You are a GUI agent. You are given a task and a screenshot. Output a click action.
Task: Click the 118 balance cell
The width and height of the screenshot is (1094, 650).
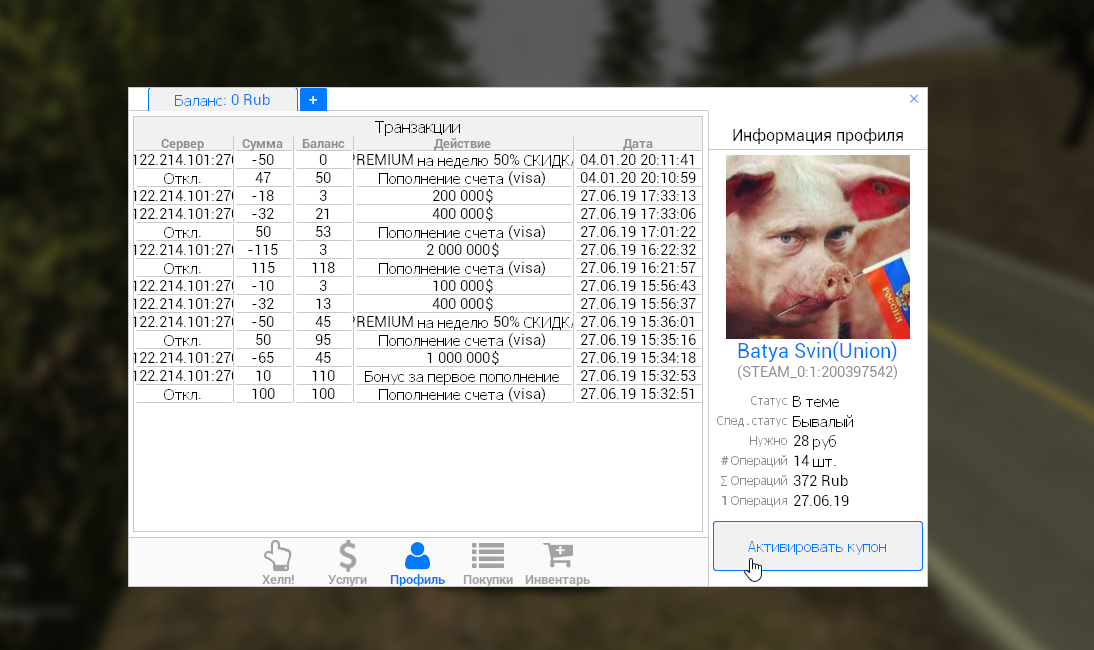point(323,268)
